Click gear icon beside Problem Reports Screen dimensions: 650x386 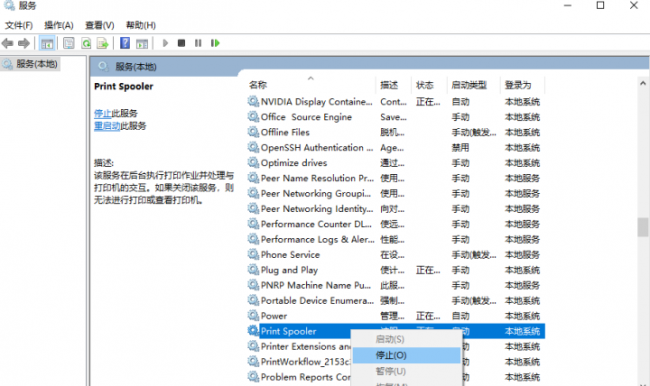[253, 377]
